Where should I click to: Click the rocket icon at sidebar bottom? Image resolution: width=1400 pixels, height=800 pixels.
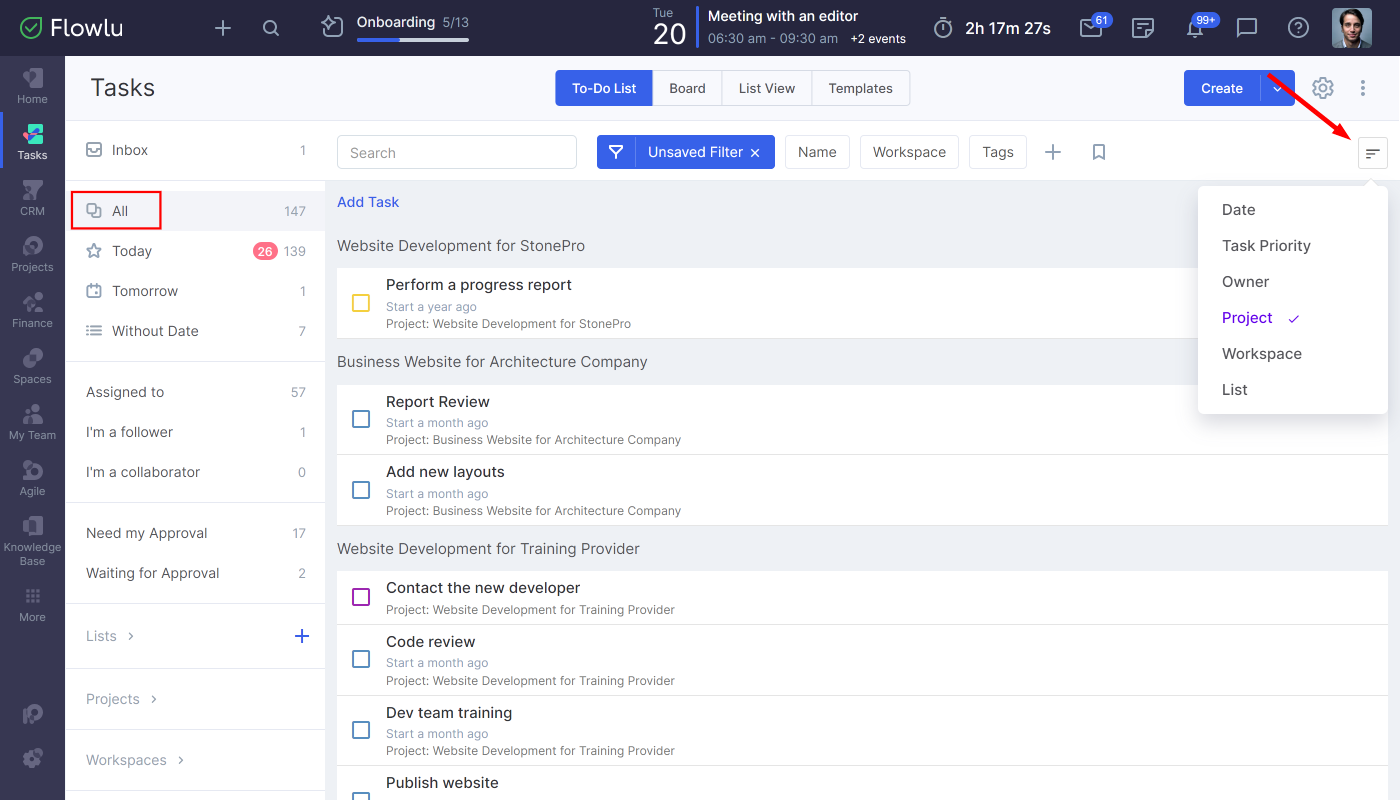[32, 714]
